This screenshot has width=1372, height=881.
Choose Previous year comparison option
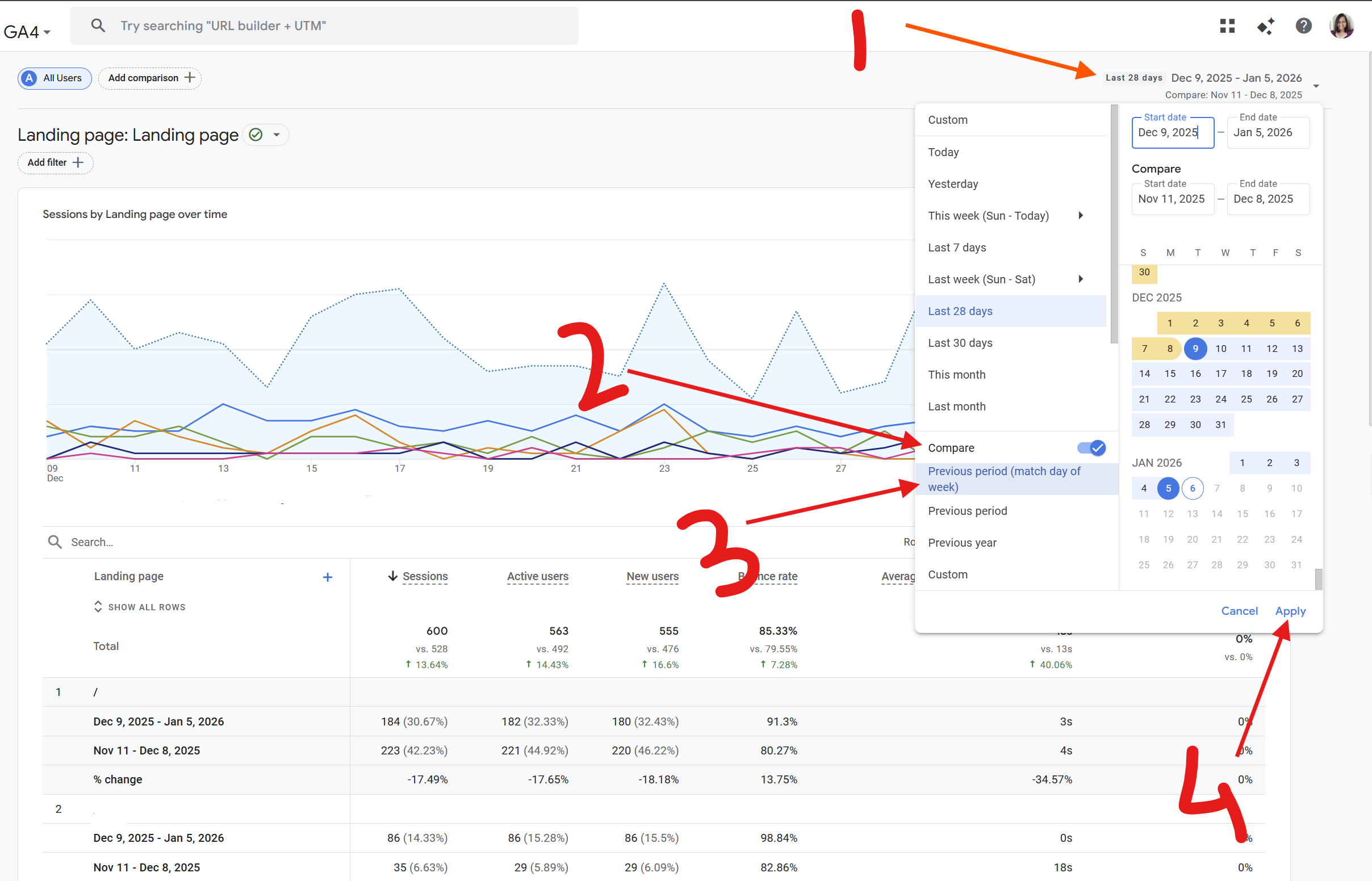(1016, 542)
